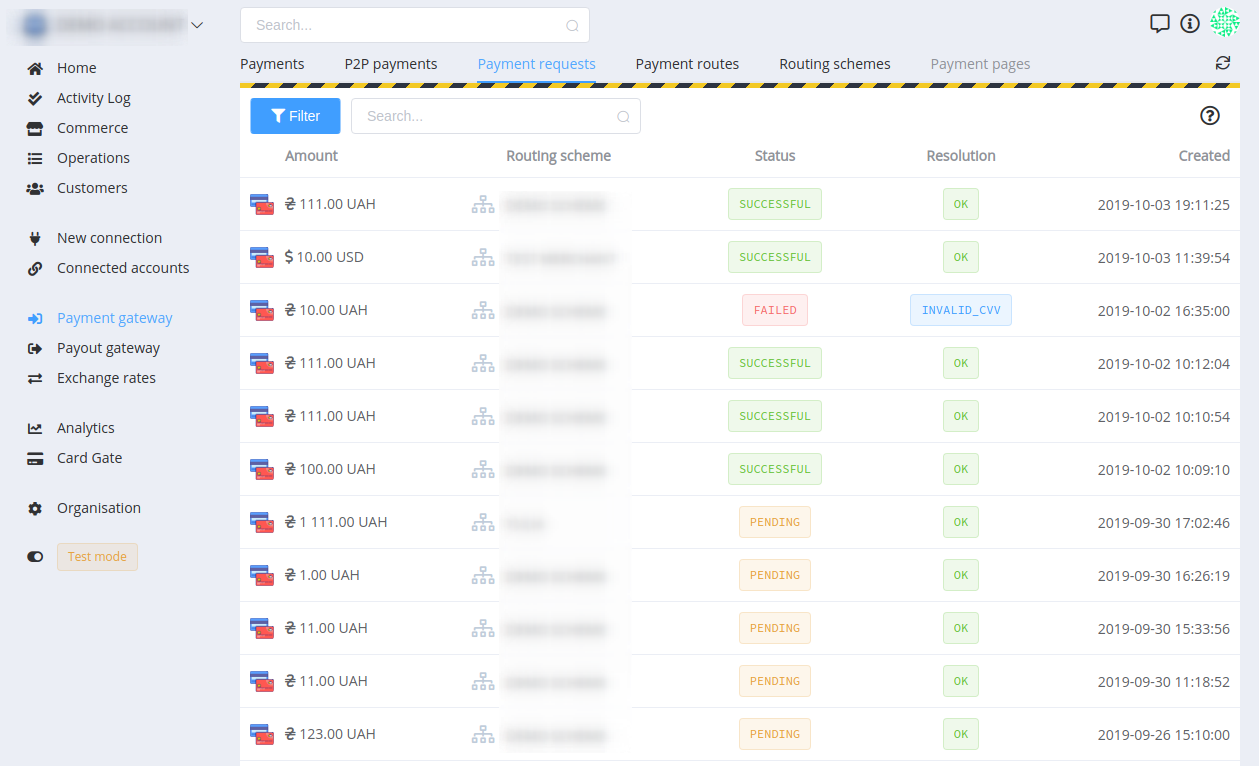Click the PENDING badge in ₴1.00 UAH row

click(x=775, y=575)
